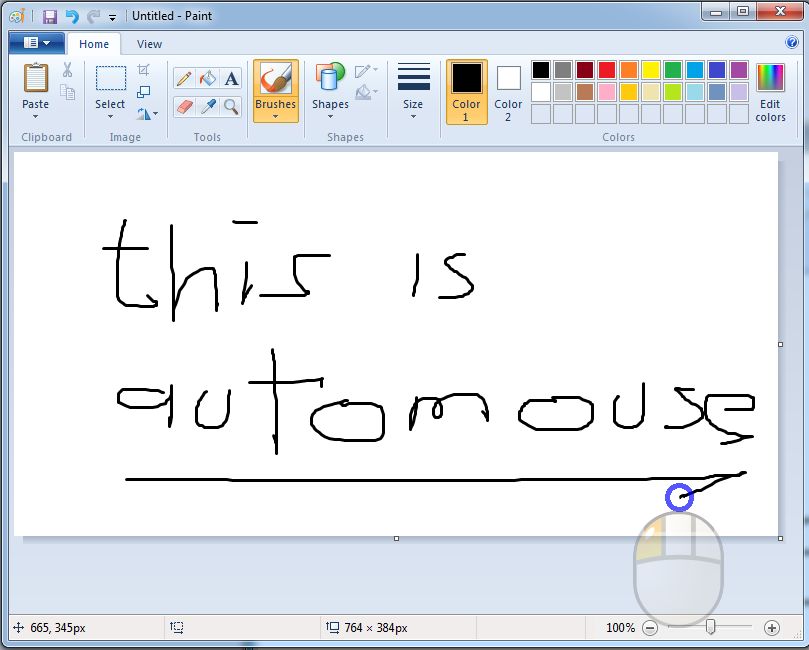The height and width of the screenshot is (650, 809).
Task: Open the Brushes dropdown arrow
Action: pyautogui.click(x=275, y=116)
